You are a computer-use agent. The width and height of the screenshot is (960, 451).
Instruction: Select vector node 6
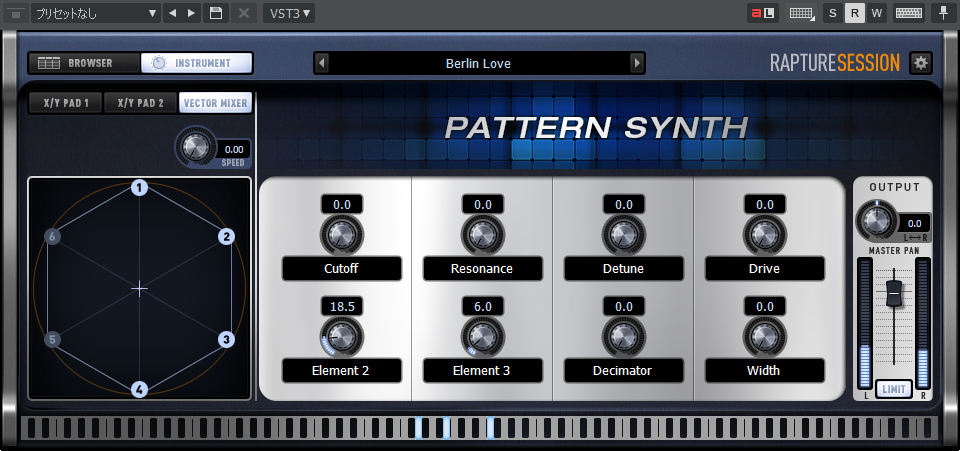(53, 237)
